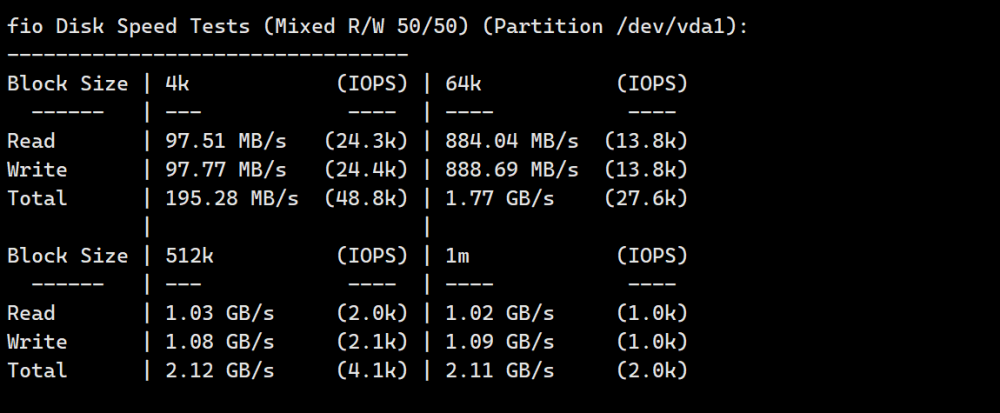The image size is (1000, 413).
Task: Click the 512k block size header
Action: (x=189, y=256)
